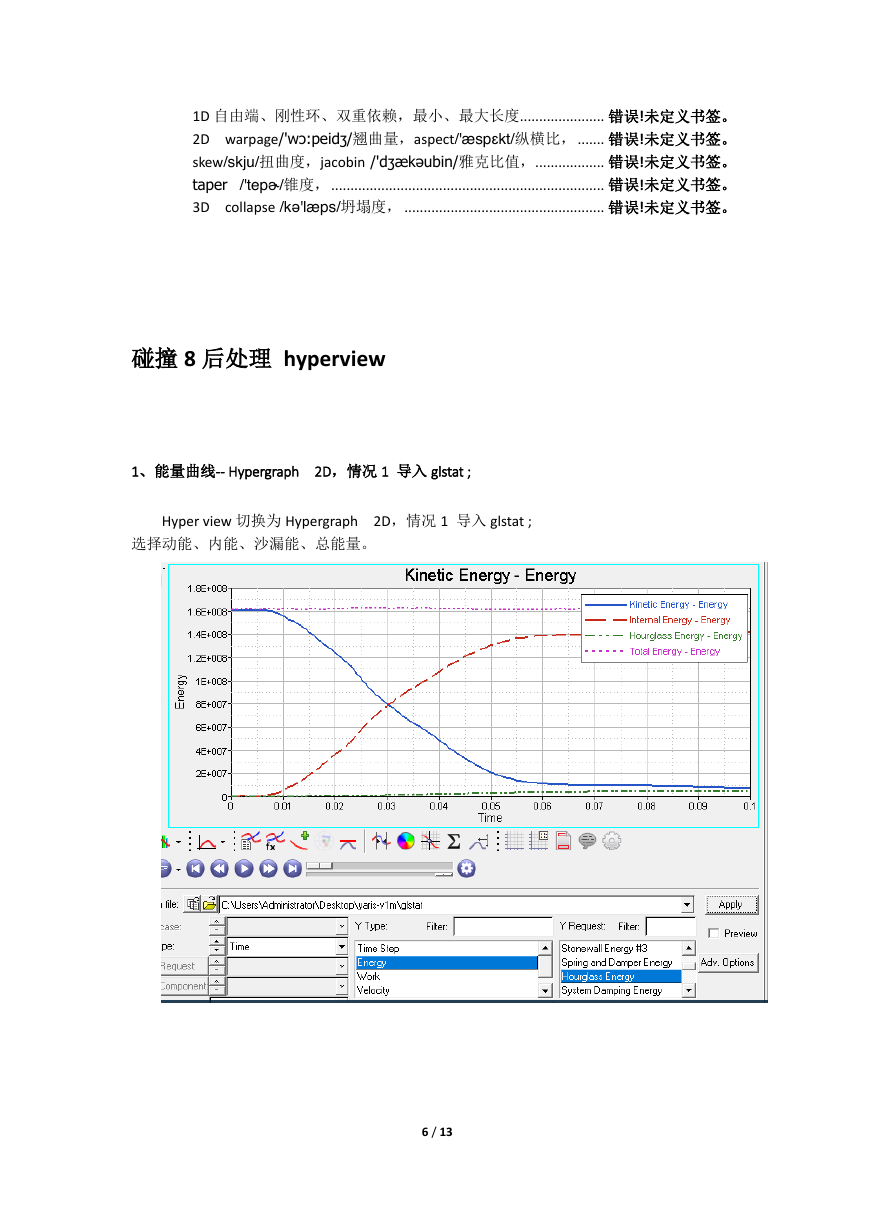Click the data file list icon
Screen dimensions: 869x1228
[x=193, y=904]
